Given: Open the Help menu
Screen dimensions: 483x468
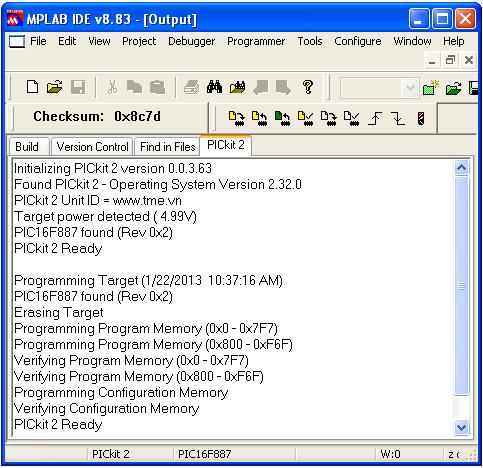Looking at the screenshot, I should pos(454,41).
